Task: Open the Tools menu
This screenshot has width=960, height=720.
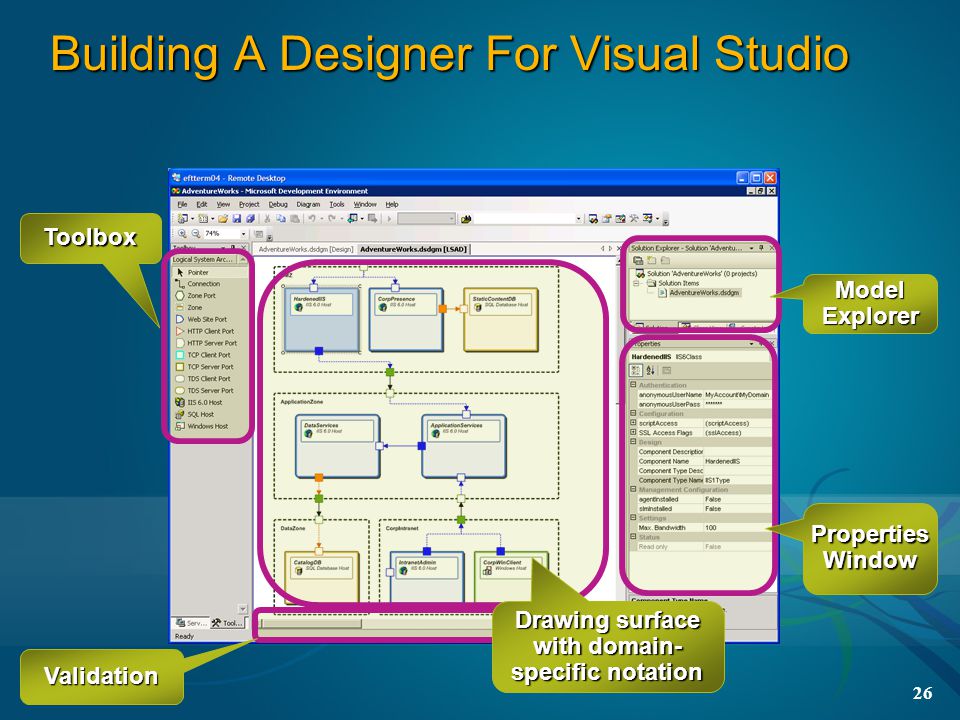Action: (x=337, y=204)
